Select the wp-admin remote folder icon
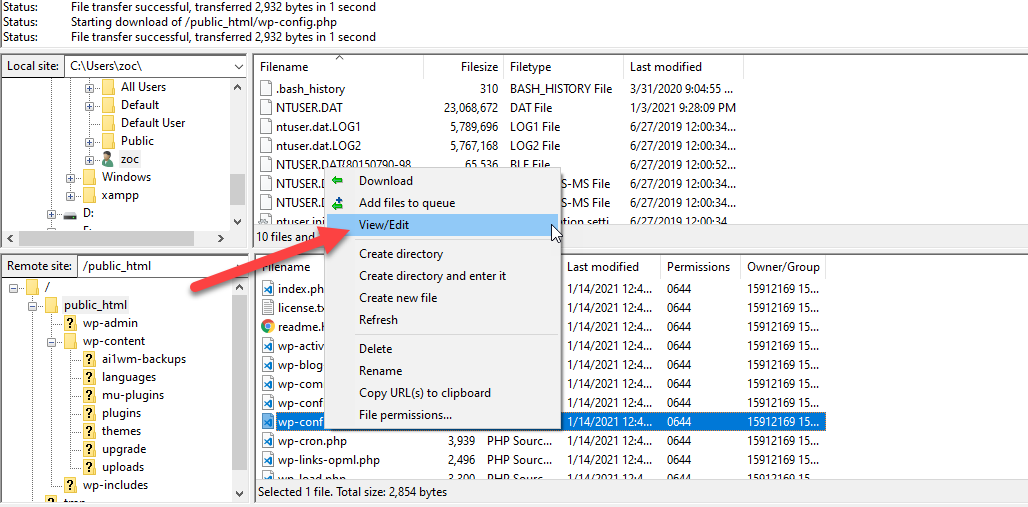Screen dimensions: 1028x507 pyautogui.click(x=70, y=323)
